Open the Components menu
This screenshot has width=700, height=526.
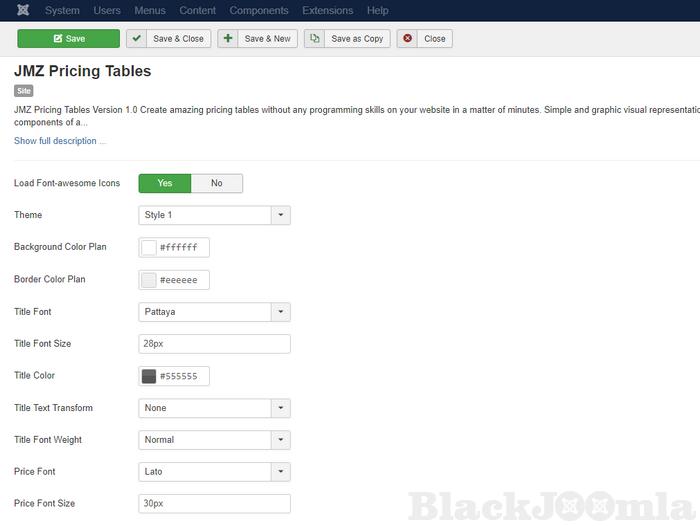coord(259,11)
